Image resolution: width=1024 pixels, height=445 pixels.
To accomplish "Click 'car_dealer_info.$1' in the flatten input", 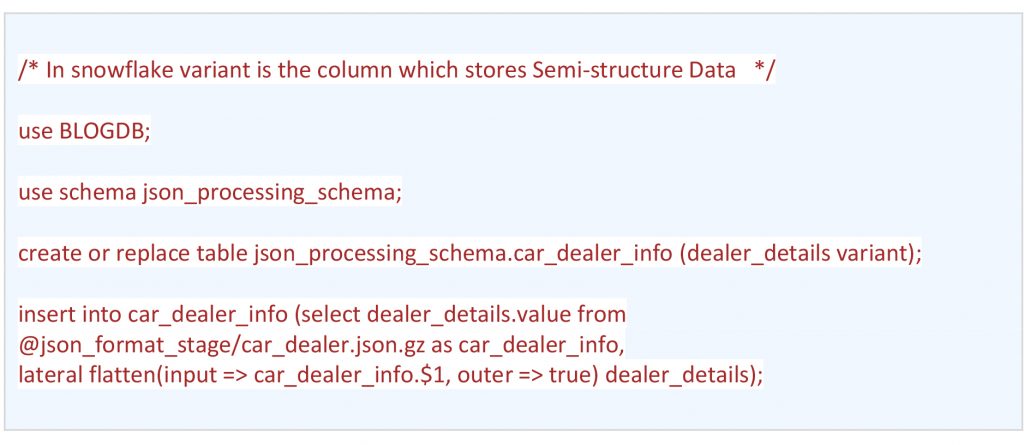I will [349, 377].
